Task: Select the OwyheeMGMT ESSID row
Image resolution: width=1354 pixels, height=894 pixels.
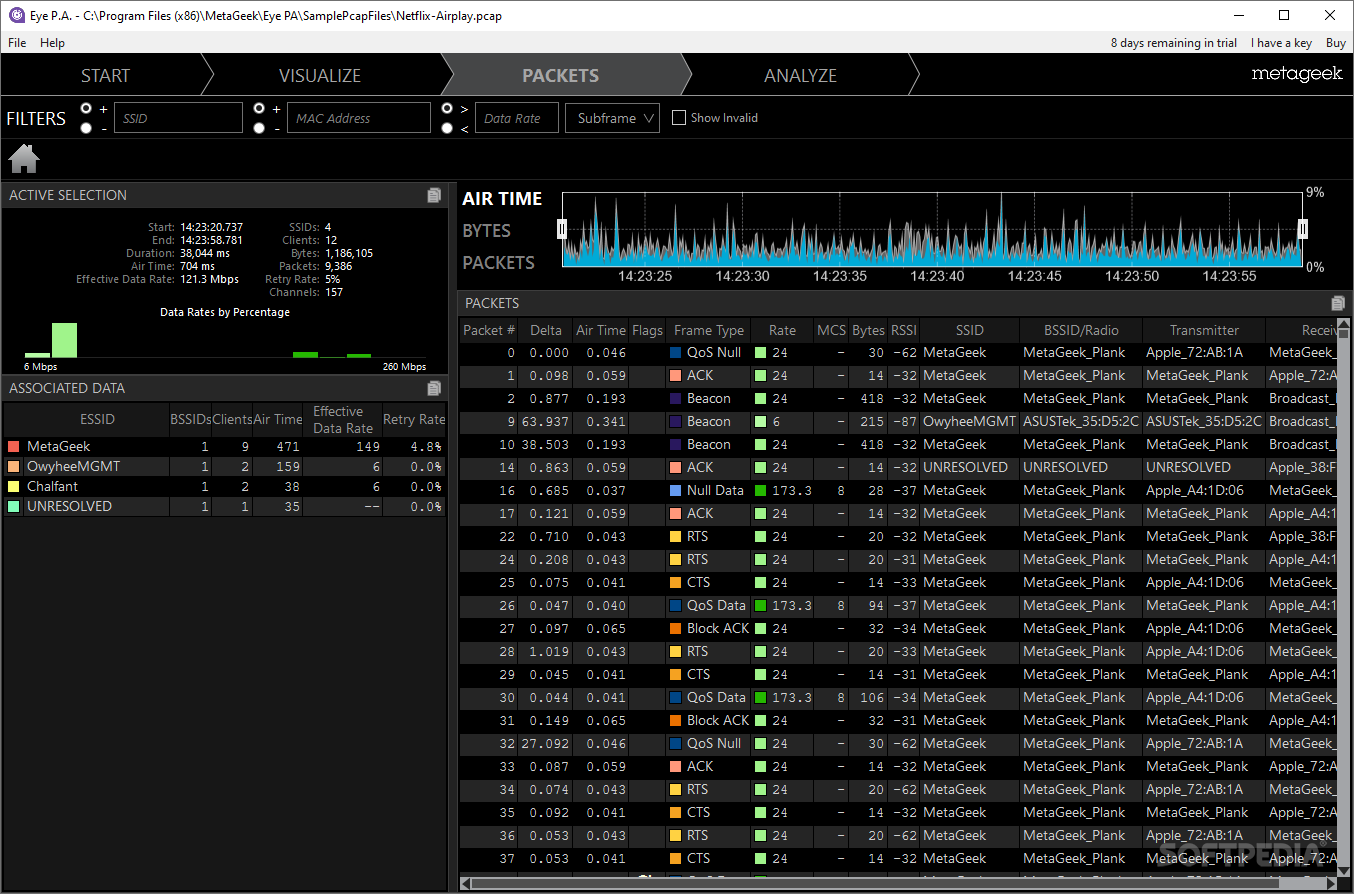Action: point(225,467)
